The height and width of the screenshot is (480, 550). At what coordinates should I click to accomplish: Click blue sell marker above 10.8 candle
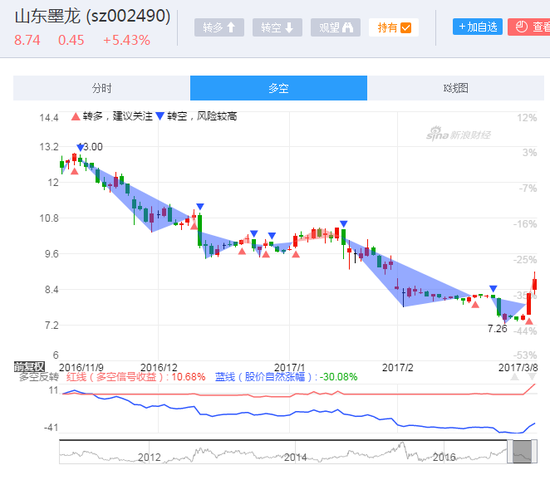coord(200,206)
